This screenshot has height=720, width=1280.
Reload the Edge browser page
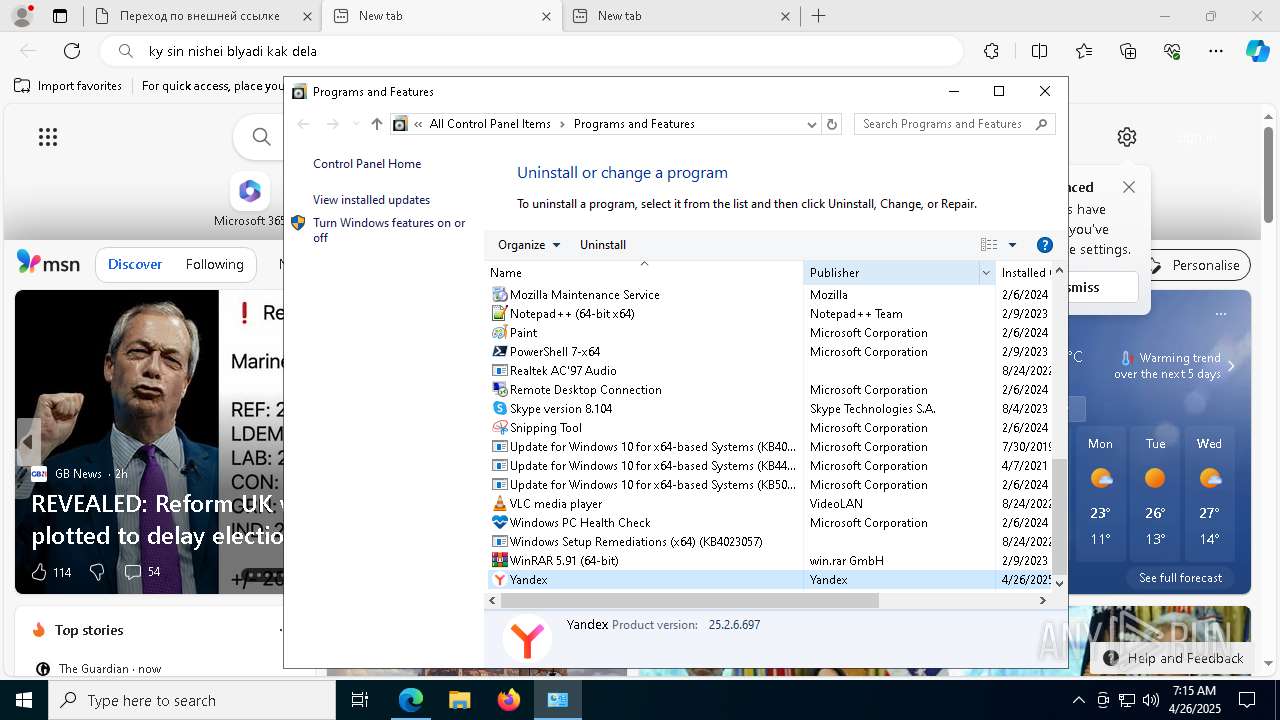pos(72,51)
